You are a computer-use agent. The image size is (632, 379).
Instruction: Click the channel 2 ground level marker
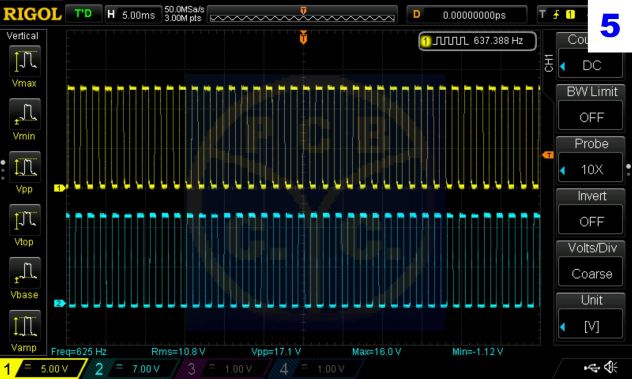(59, 303)
